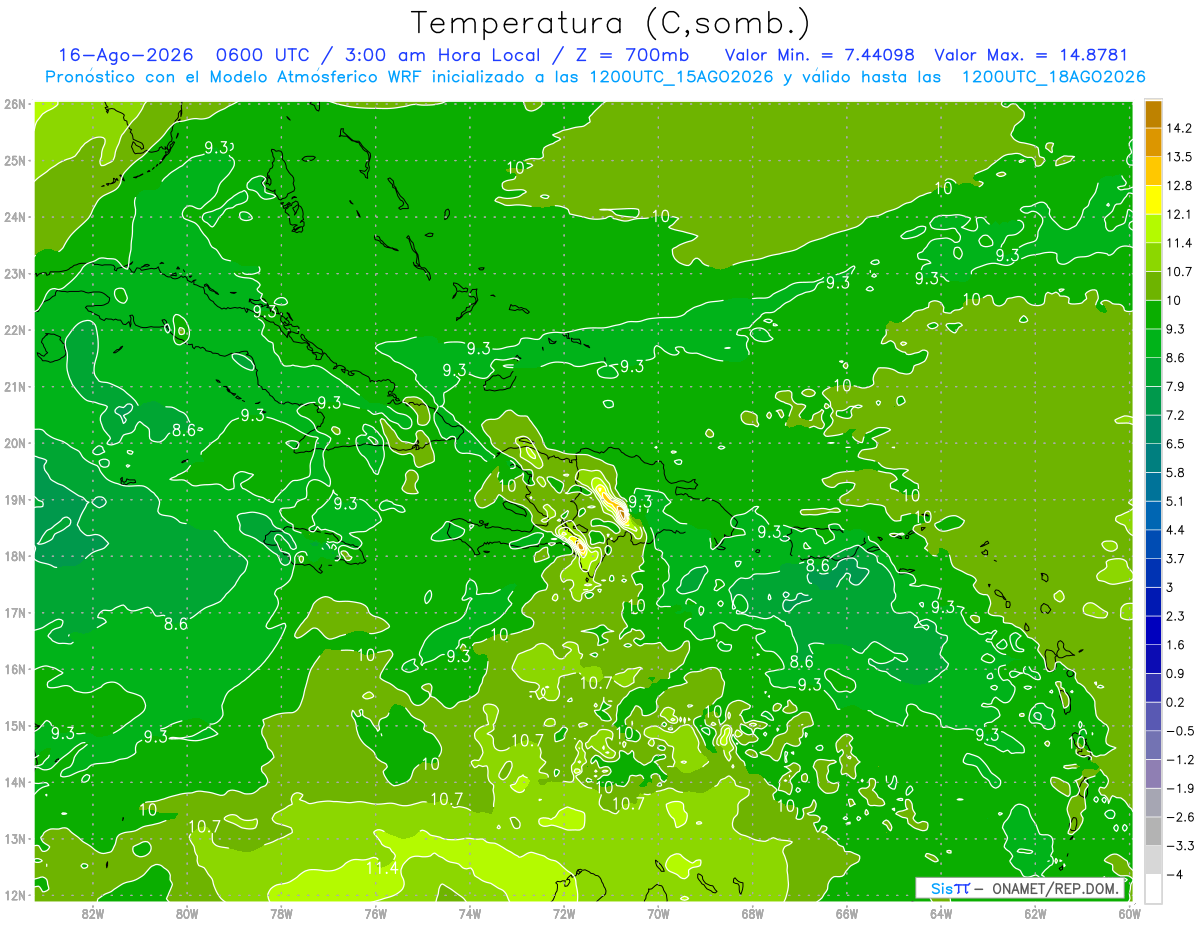1200x927 pixels.
Task: Click the '7.2' color legend value
Action: [1176, 414]
